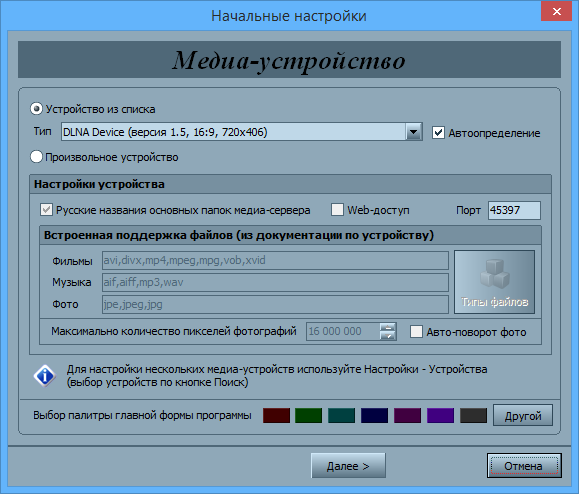Pick the dark red palette swatch

[276, 415]
